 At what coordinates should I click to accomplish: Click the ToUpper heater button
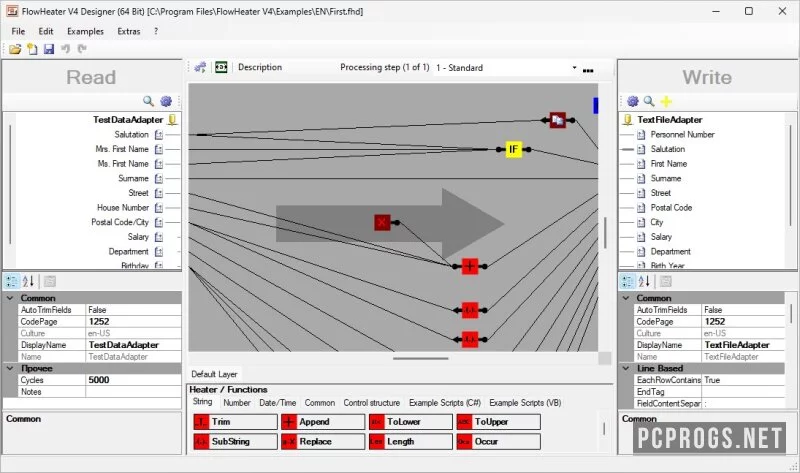498,422
